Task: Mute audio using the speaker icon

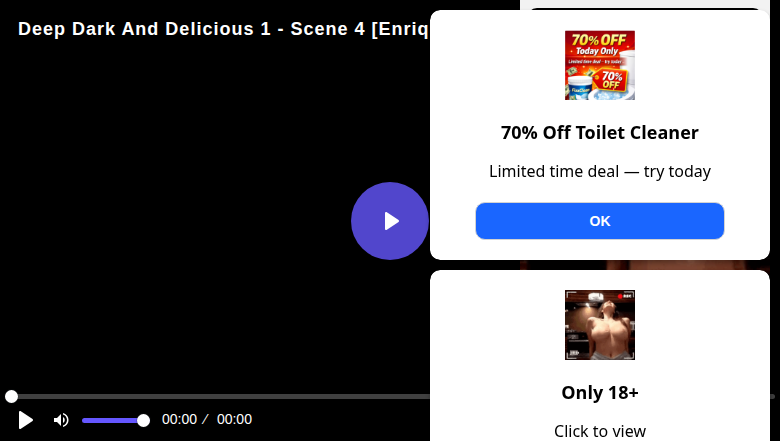Action: click(x=61, y=420)
